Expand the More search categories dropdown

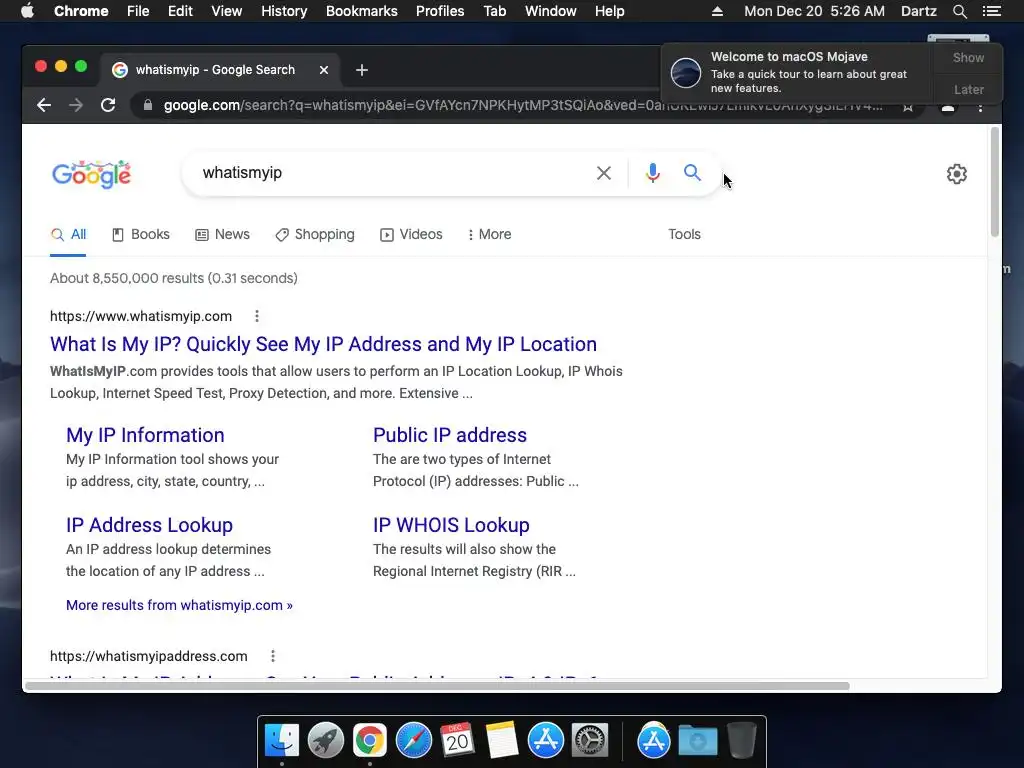[x=489, y=234]
